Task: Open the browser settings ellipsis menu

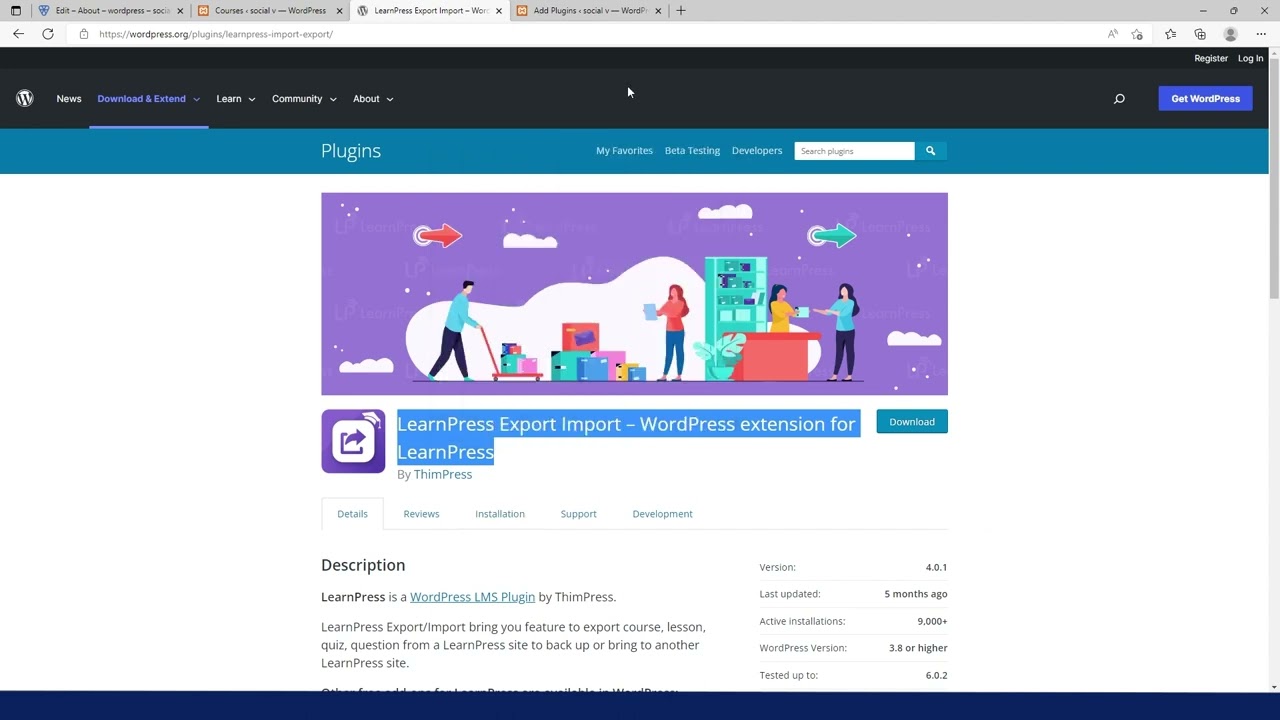Action: click(1261, 34)
